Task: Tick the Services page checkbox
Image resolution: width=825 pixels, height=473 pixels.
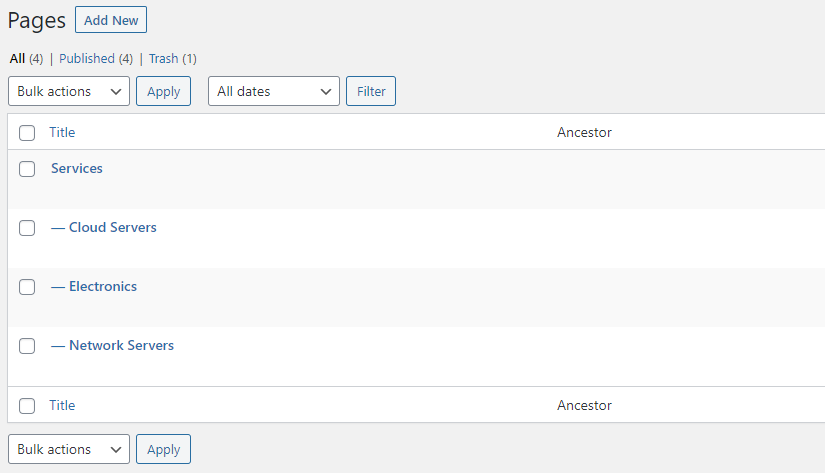Action: 27,169
